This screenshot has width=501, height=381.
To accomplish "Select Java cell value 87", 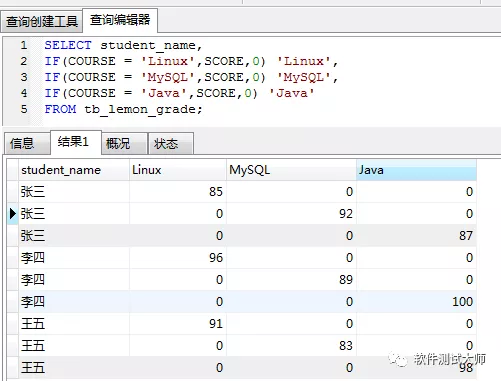I will click(416, 236).
